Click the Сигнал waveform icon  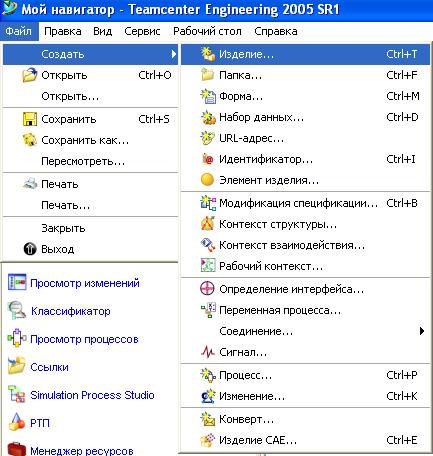tap(208, 352)
